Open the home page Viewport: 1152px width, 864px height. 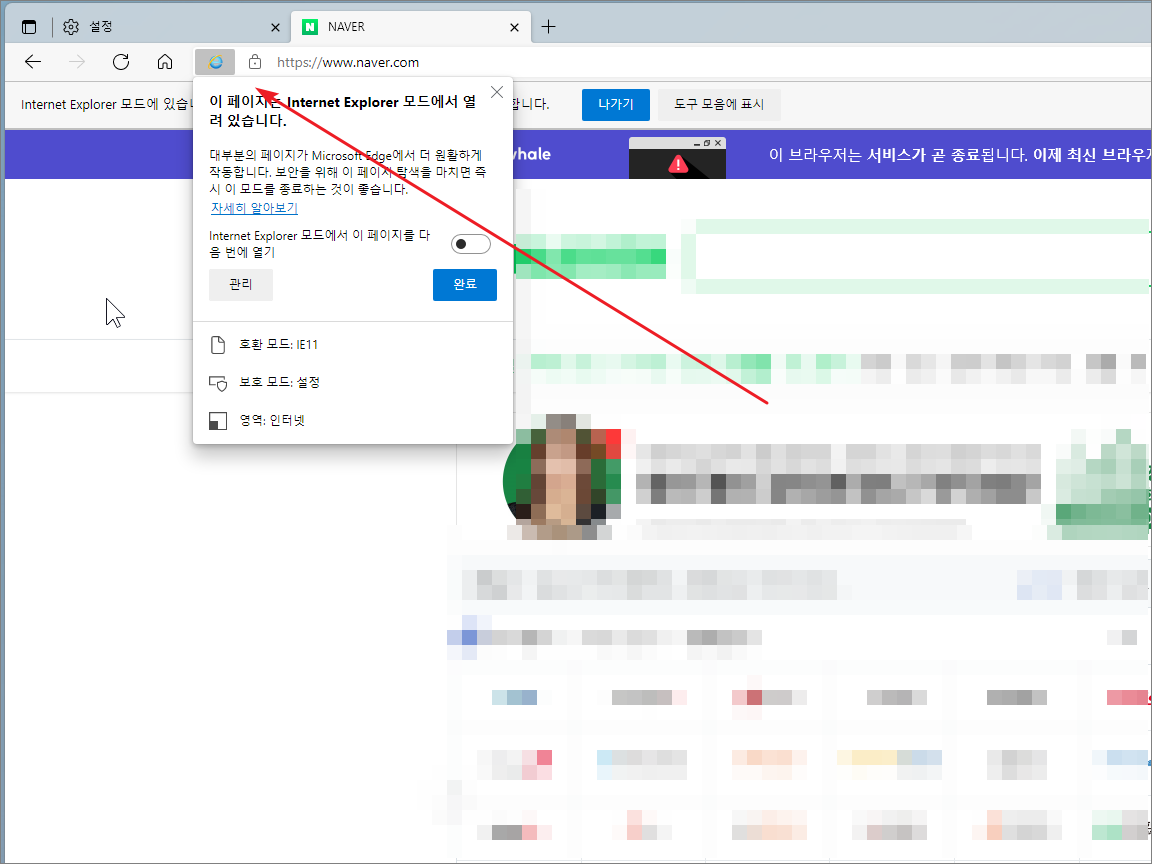[x=165, y=62]
